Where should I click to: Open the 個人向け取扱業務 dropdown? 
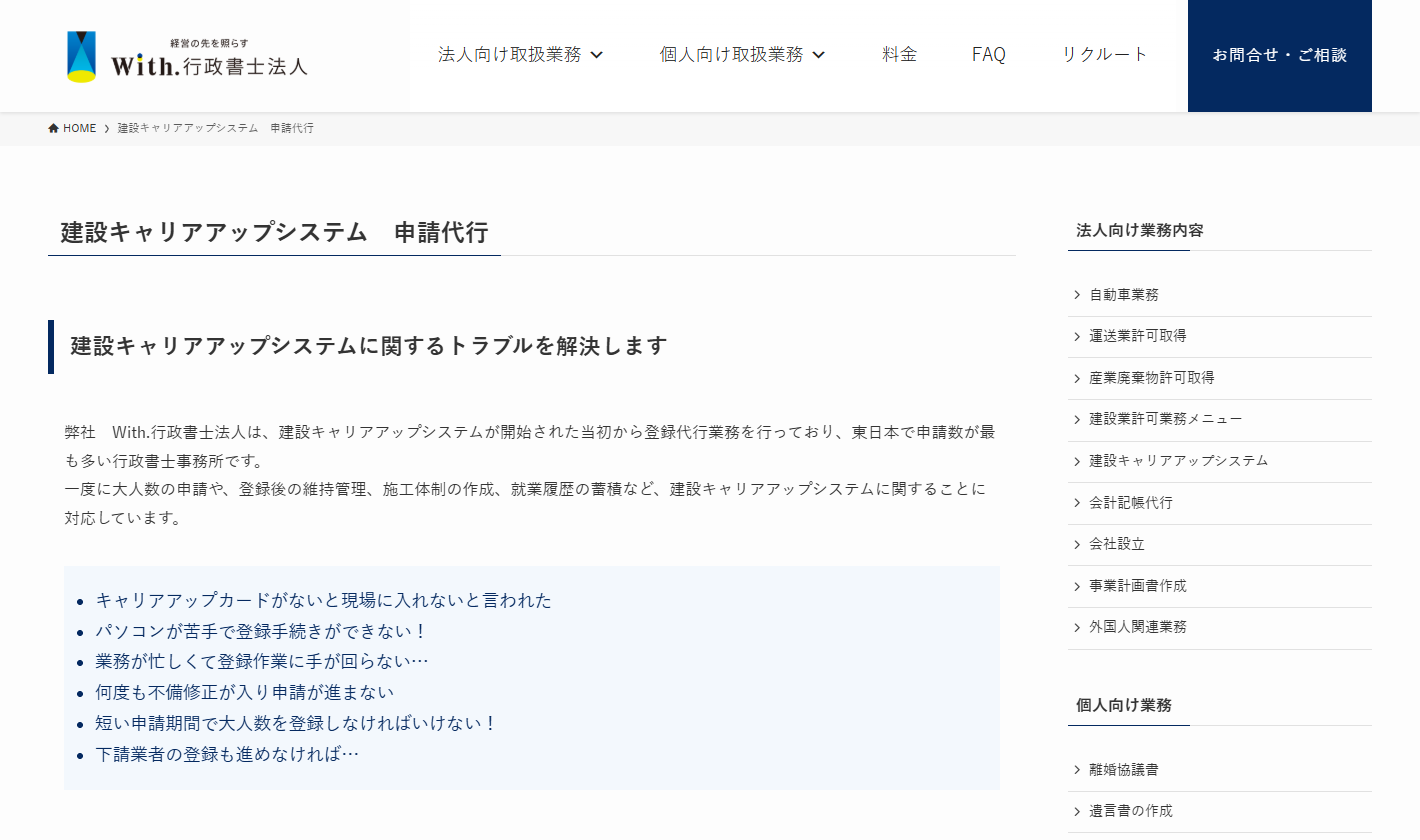pyautogui.click(x=742, y=55)
